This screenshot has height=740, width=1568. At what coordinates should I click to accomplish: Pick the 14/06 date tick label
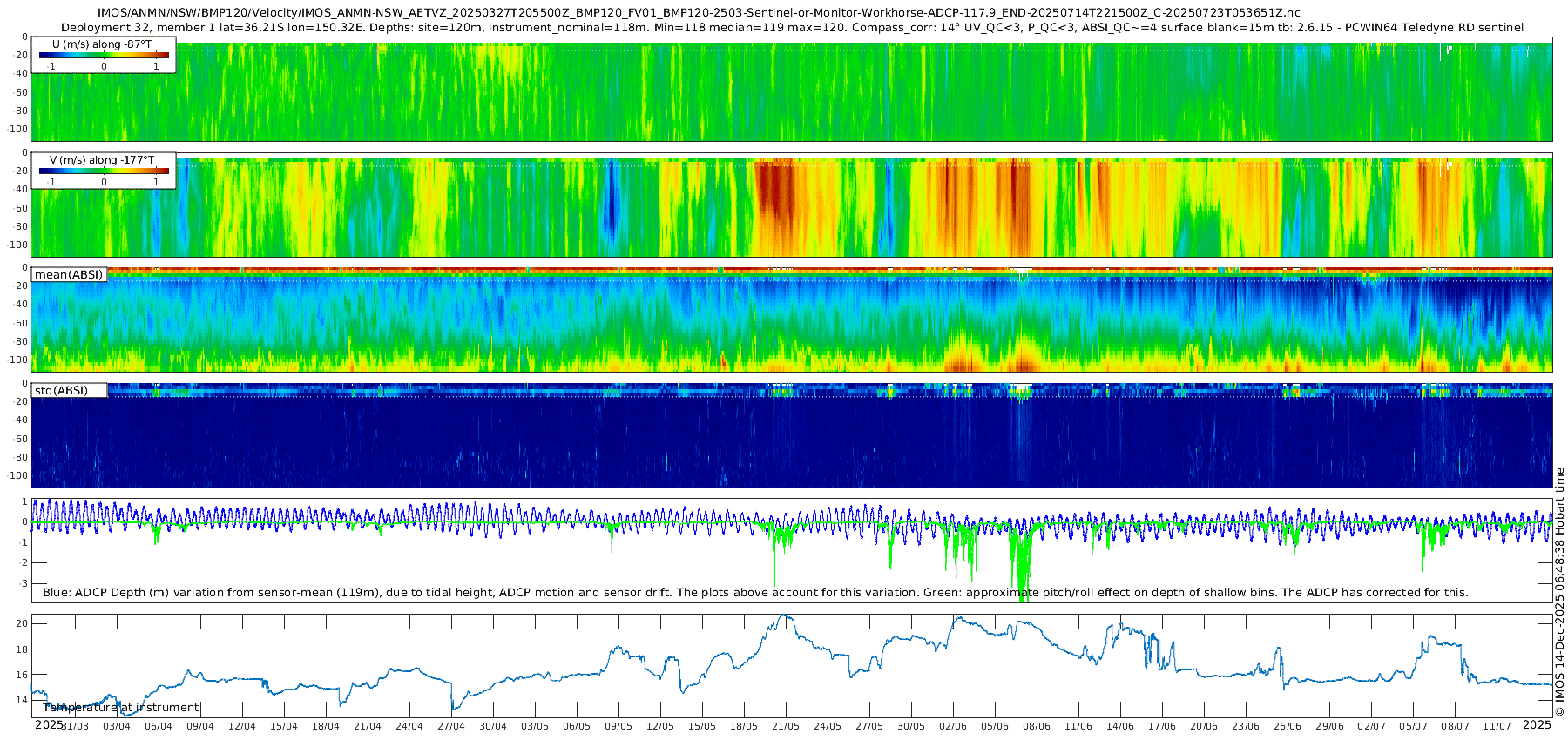(x=1119, y=726)
